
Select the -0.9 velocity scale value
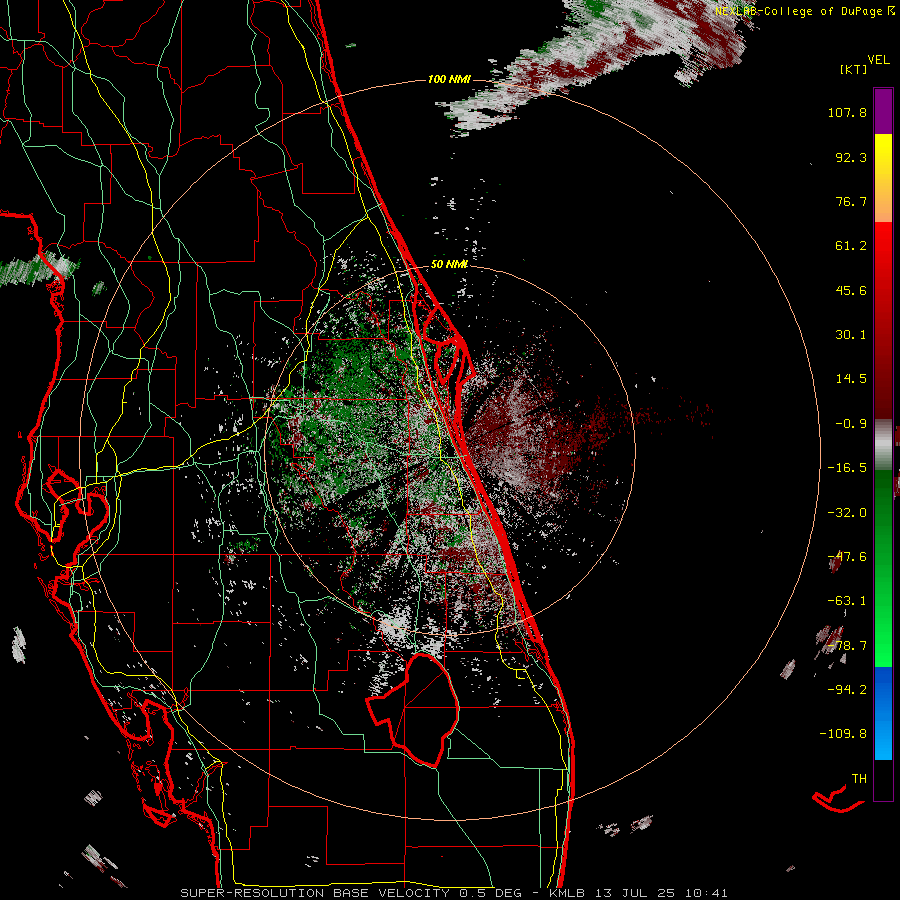(x=851, y=424)
